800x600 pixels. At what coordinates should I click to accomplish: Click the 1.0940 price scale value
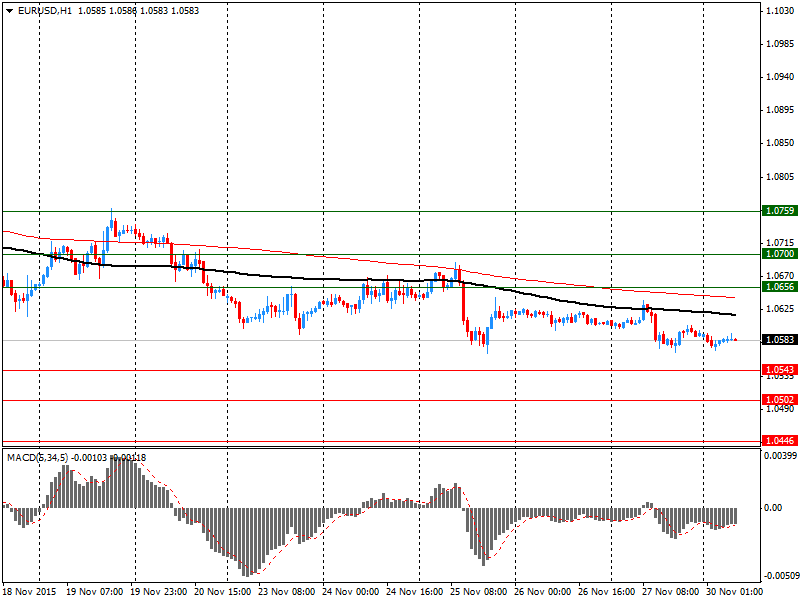pos(781,77)
